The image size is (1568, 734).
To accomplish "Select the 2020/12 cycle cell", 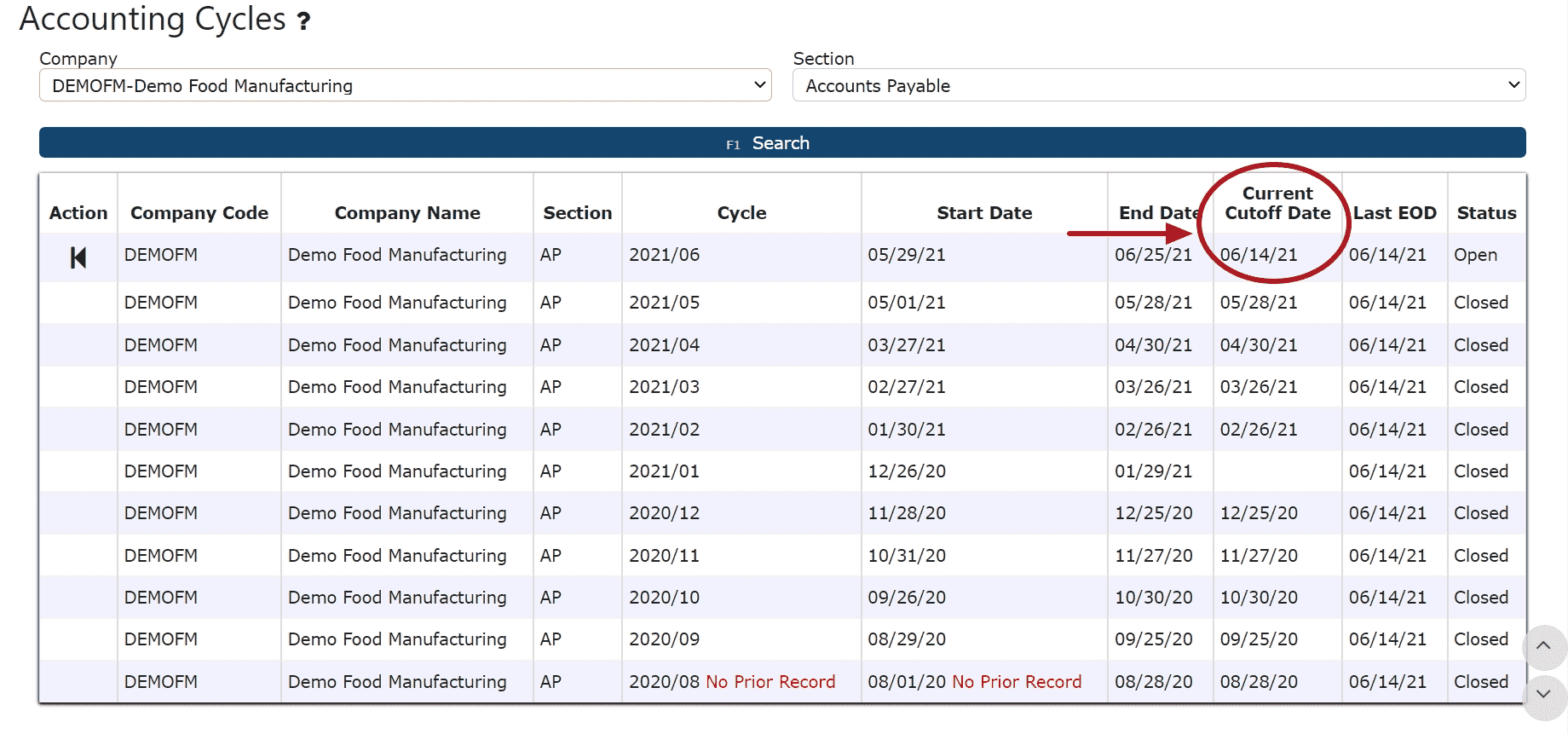I will (x=664, y=513).
